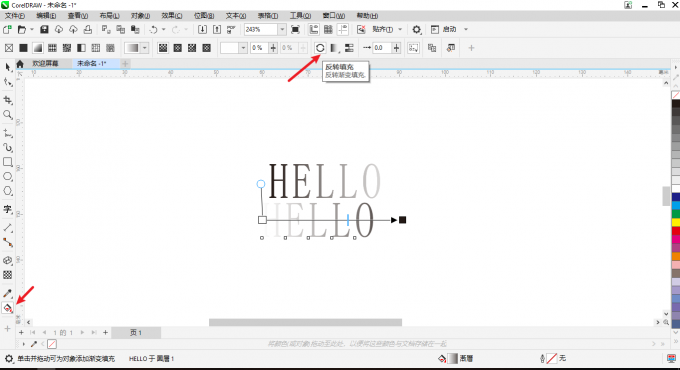Expand the undo history dropdown arrow

pyautogui.click(x=163, y=29)
